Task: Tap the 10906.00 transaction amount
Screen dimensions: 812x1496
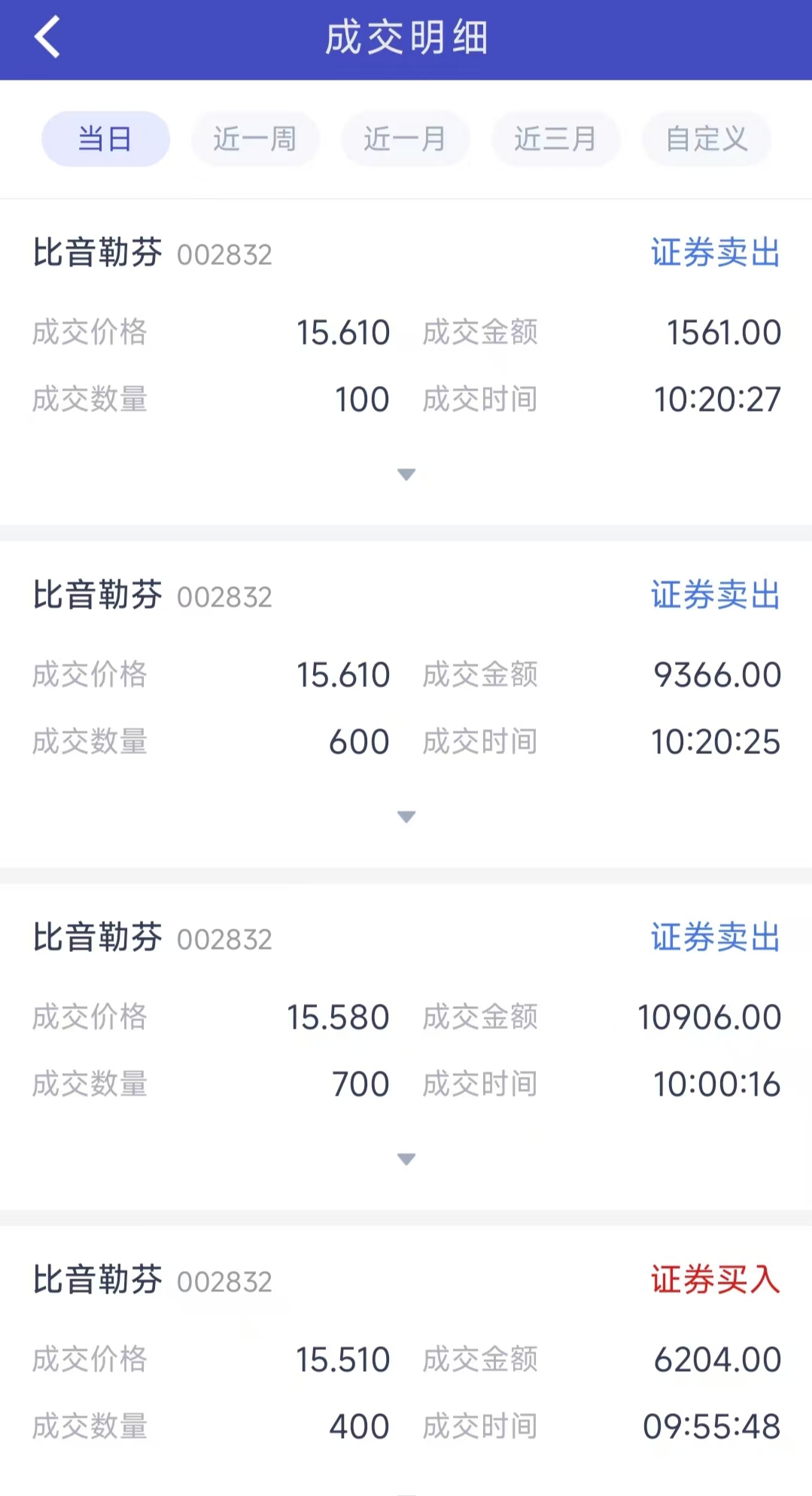Action: (709, 1017)
